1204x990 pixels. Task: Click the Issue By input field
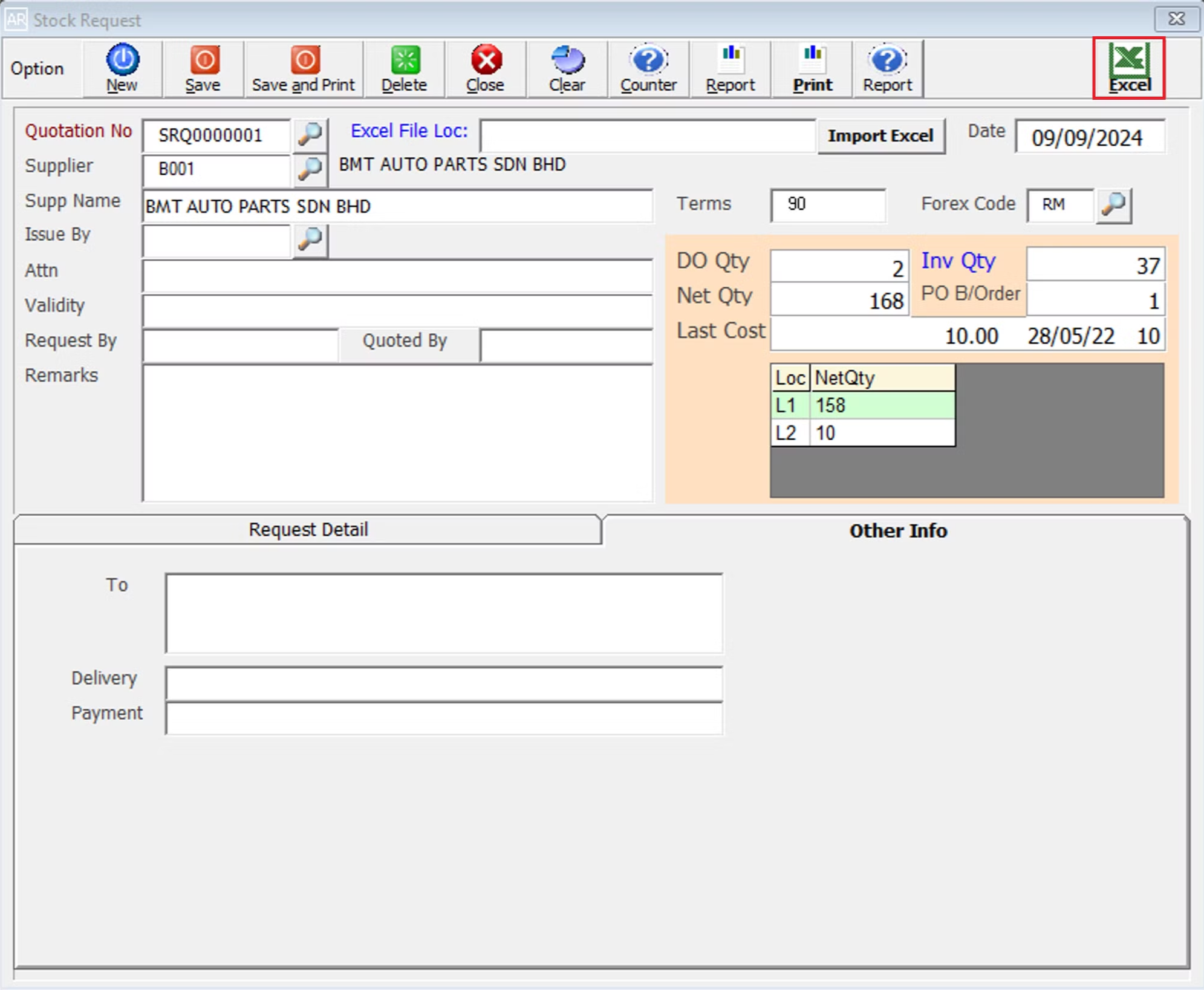[217, 241]
